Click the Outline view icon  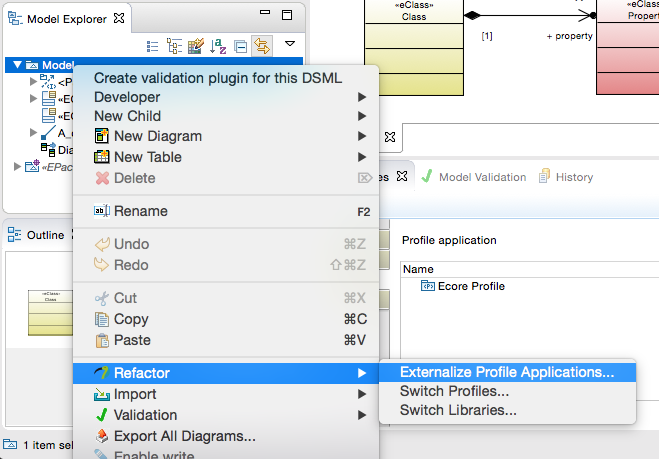tap(14, 235)
